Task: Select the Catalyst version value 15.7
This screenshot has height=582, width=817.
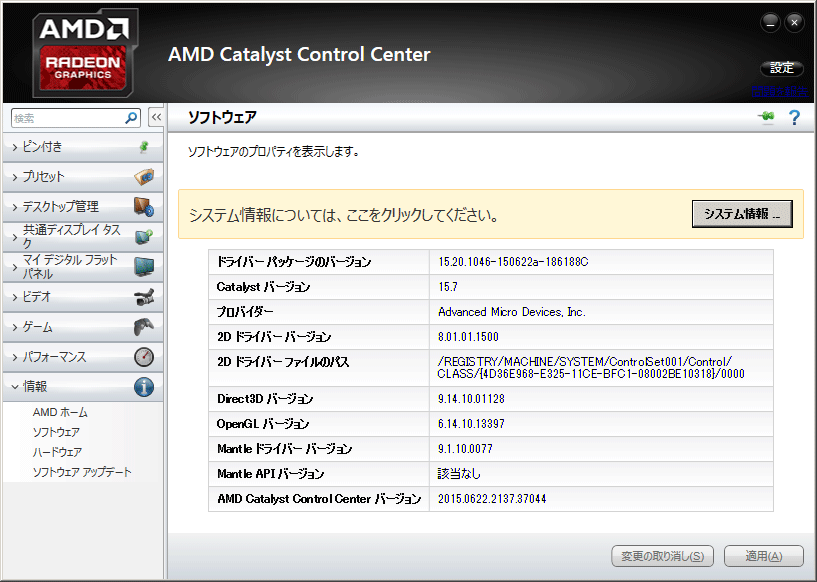Action: (x=448, y=287)
